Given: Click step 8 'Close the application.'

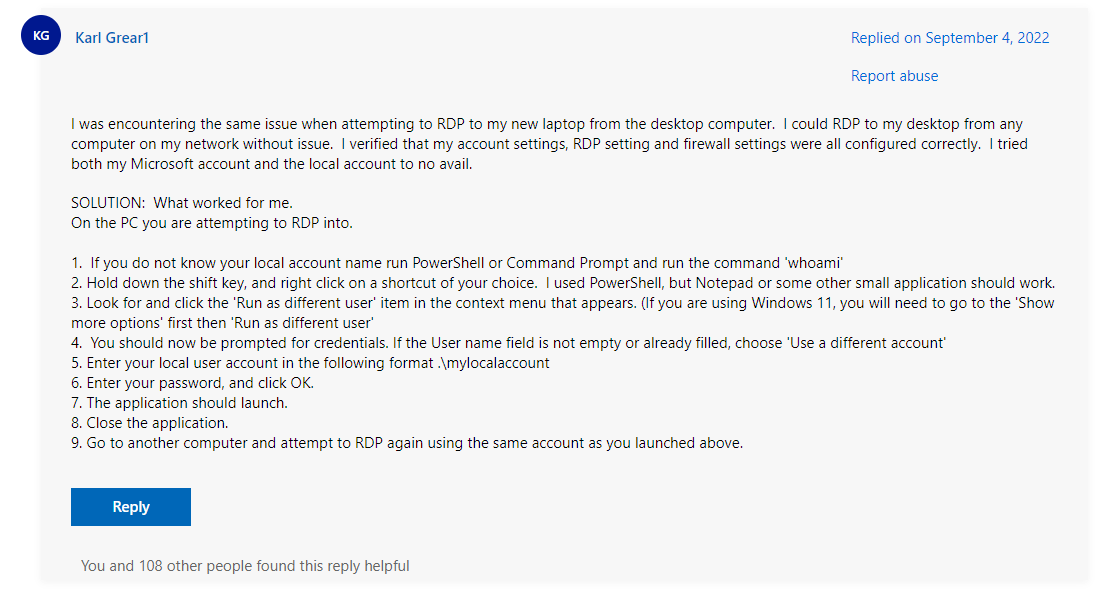Looking at the screenshot, I should coord(150,423).
